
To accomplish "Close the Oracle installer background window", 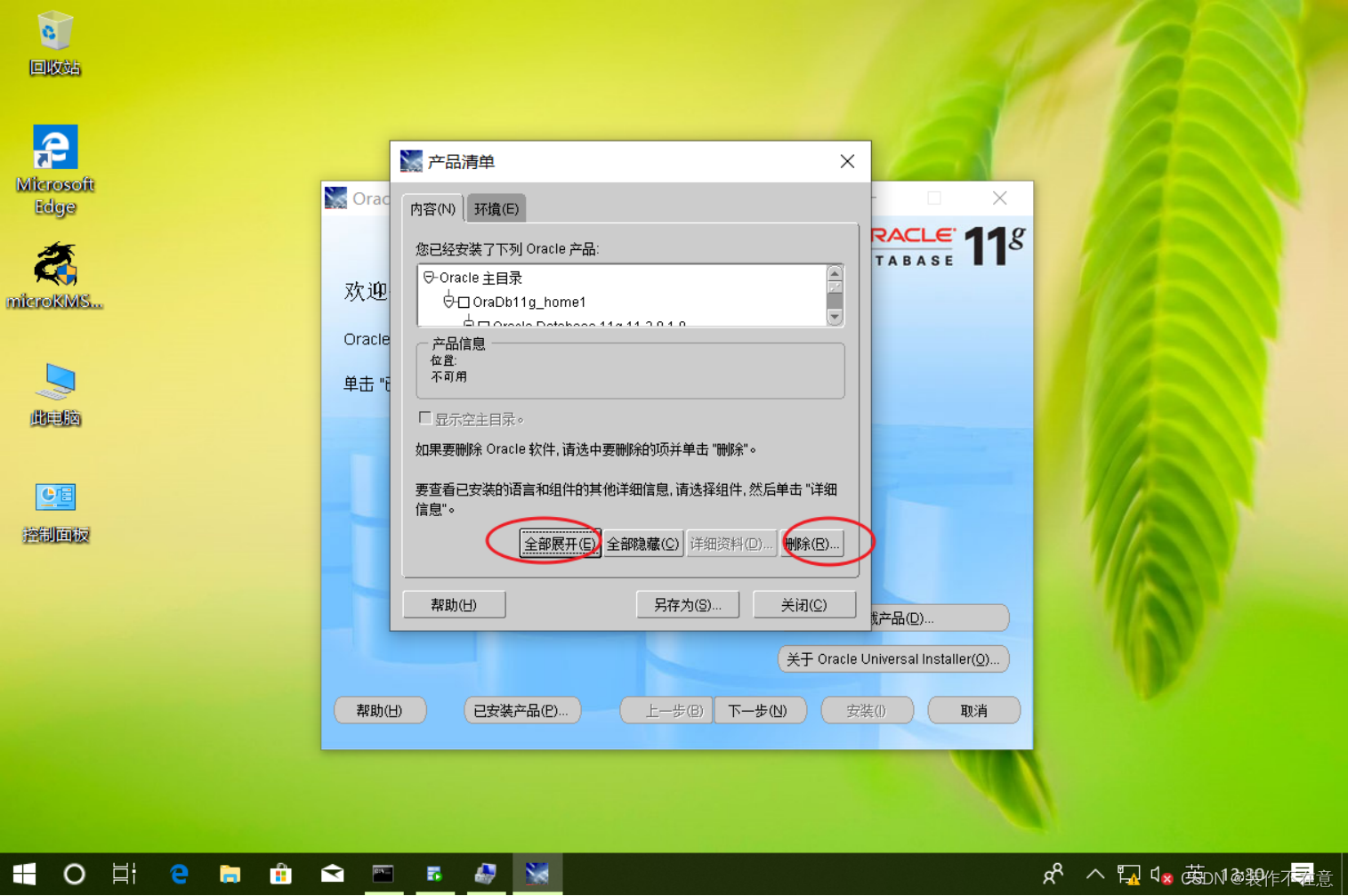I will 1000,198.
